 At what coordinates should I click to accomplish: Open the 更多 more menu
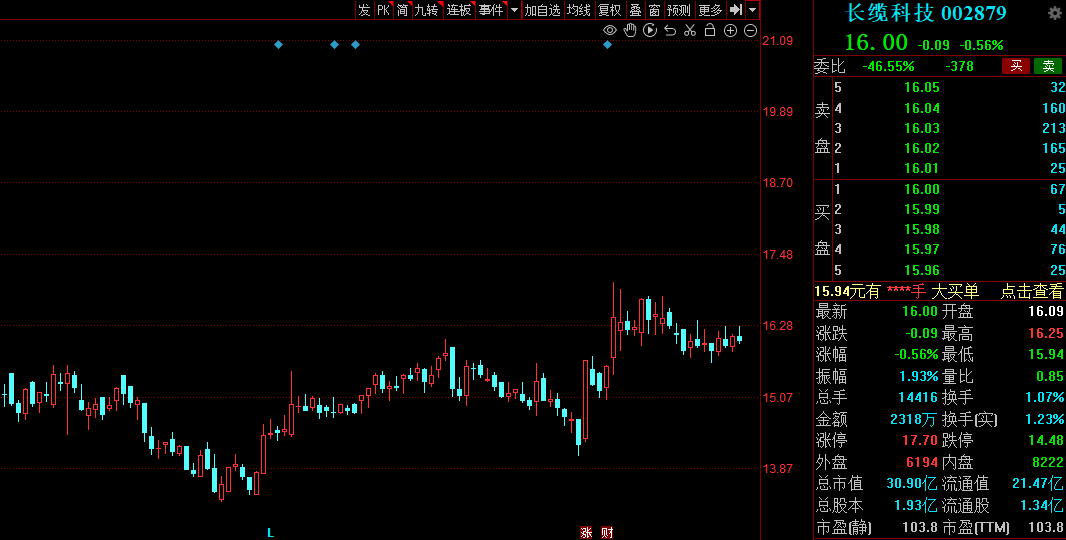(710, 10)
